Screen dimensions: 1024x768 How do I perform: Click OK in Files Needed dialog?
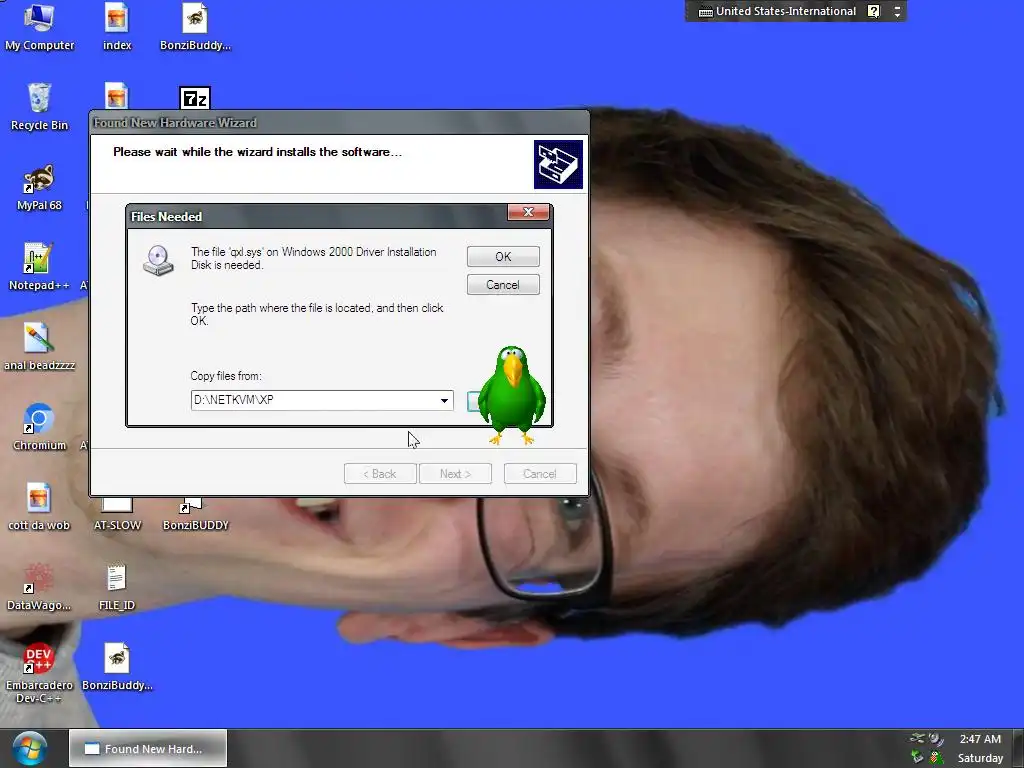coord(503,257)
